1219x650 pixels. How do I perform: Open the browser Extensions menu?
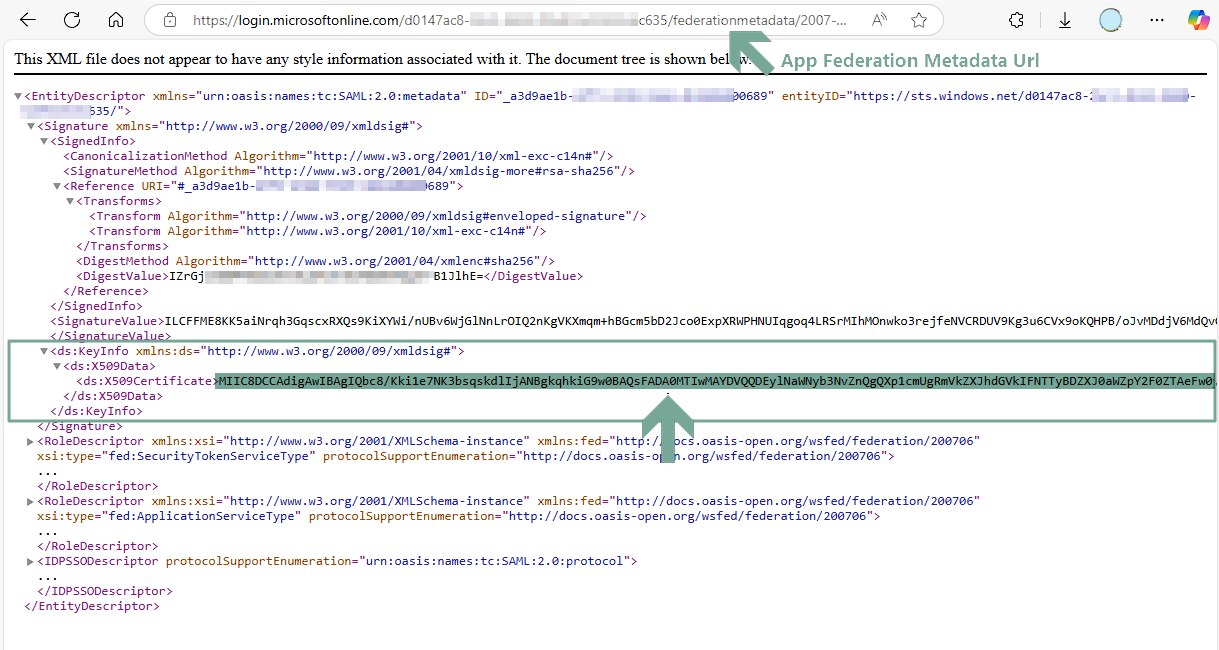click(1017, 20)
